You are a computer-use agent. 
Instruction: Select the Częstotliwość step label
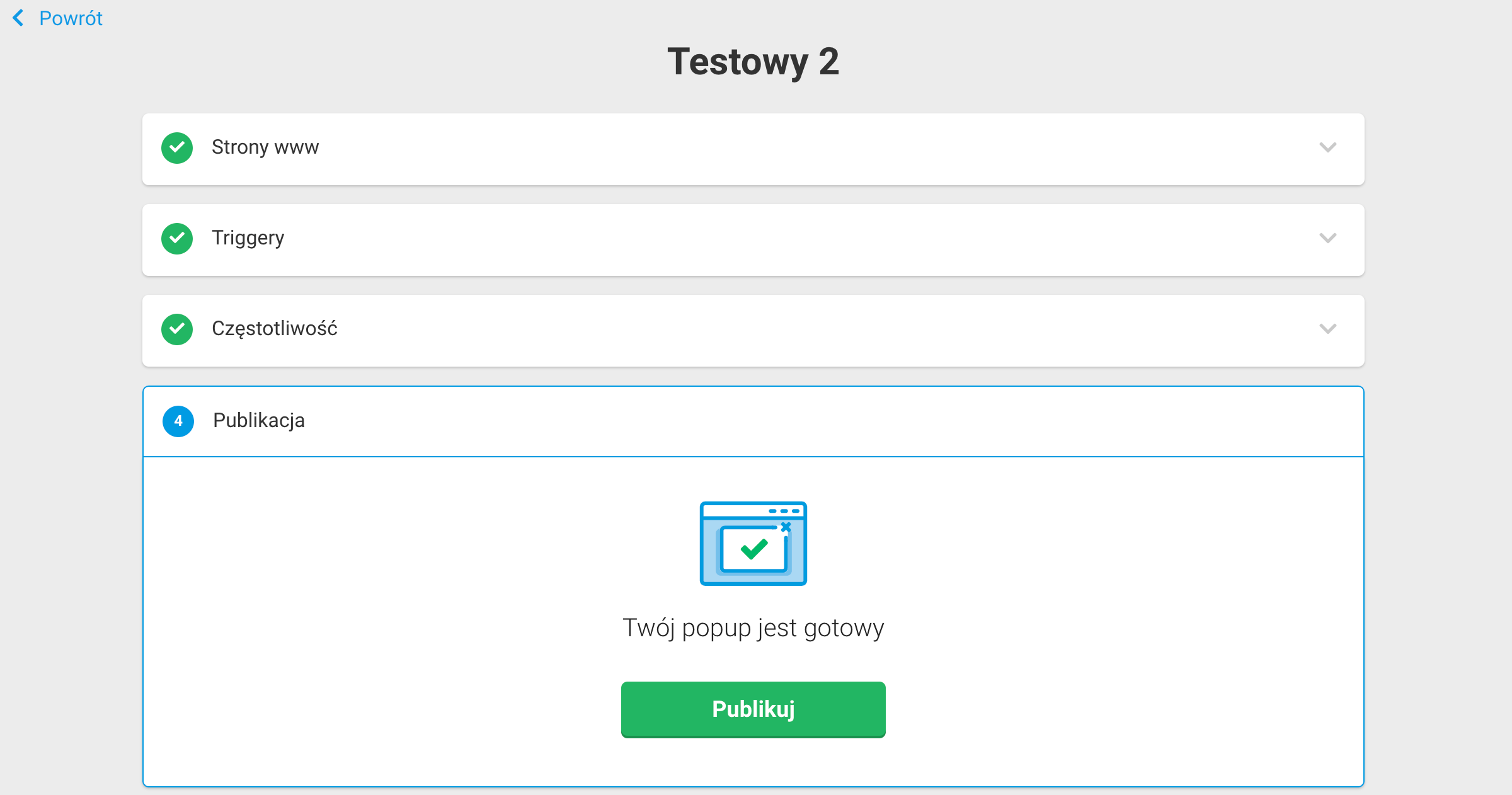(x=275, y=329)
